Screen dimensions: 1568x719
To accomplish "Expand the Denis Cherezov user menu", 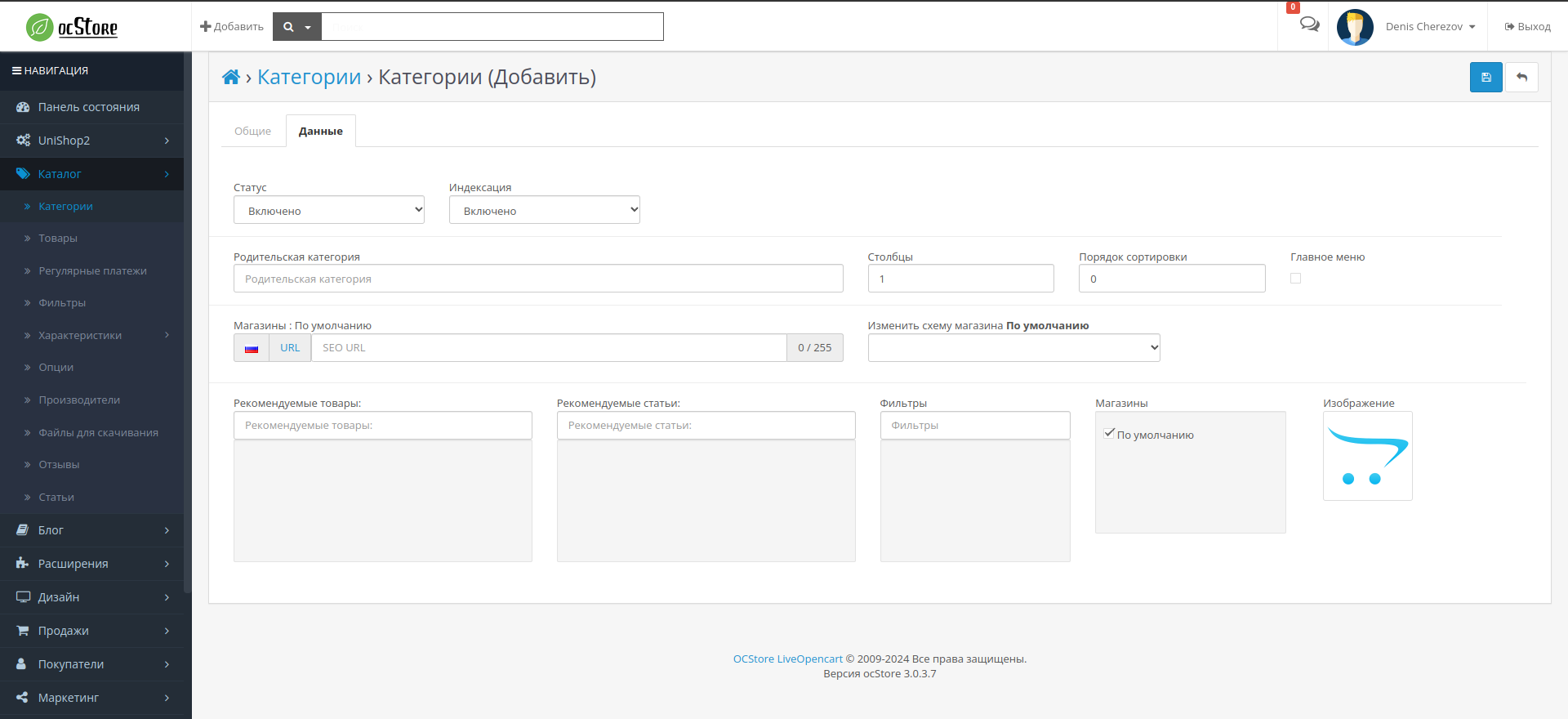I will coord(1430,27).
